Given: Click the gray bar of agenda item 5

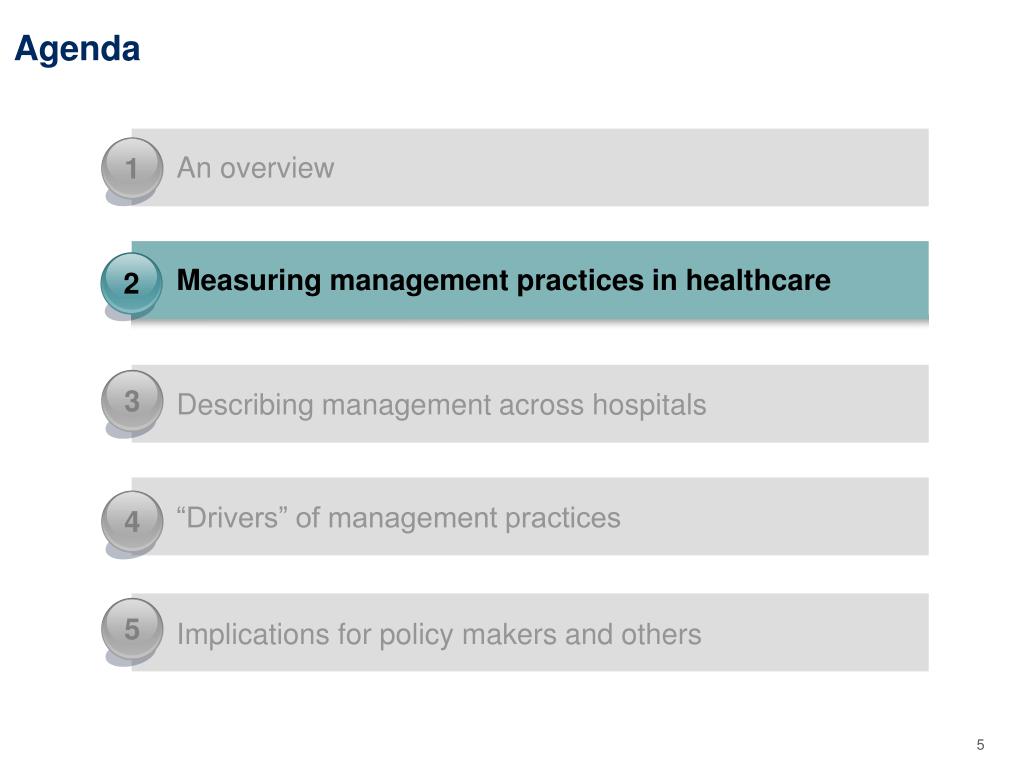Looking at the screenshot, I should point(530,632).
